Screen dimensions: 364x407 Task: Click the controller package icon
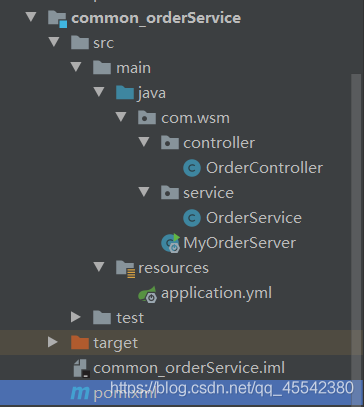[170, 143]
